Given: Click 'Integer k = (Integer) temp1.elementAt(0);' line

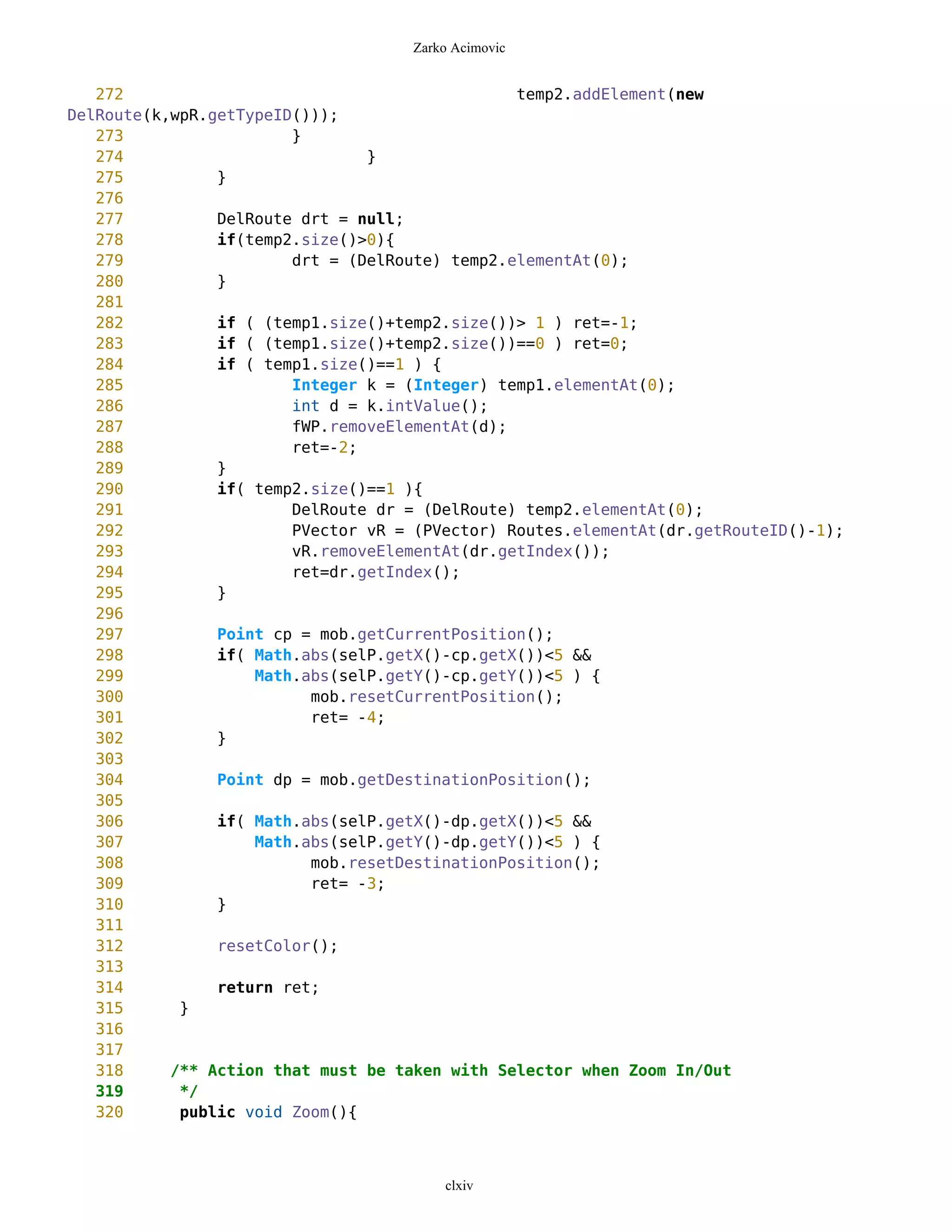Looking at the screenshot, I should click(483, 385).
